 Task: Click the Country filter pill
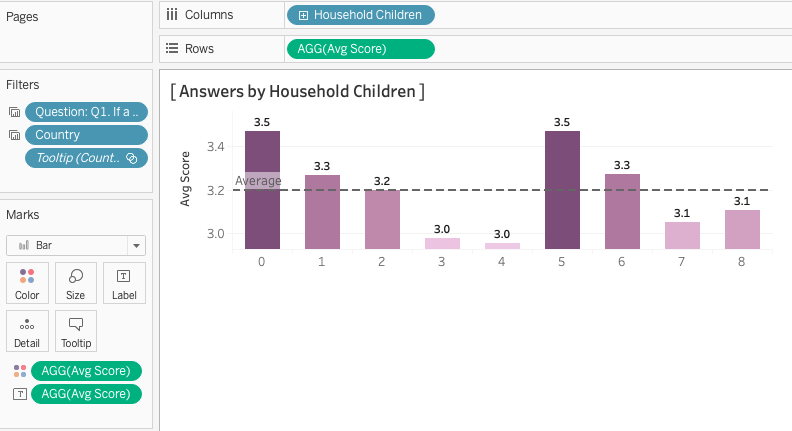86,135
